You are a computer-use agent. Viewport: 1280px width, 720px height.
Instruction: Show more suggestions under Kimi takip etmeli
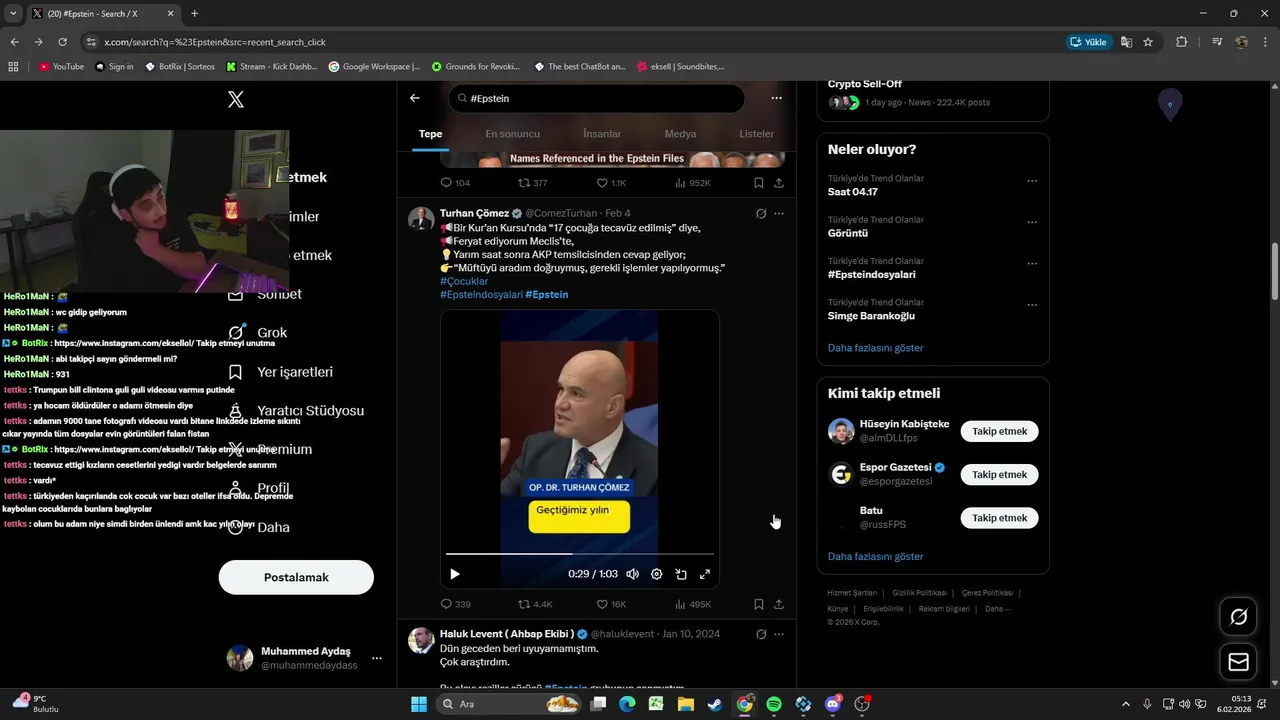[x=876, y=556]
